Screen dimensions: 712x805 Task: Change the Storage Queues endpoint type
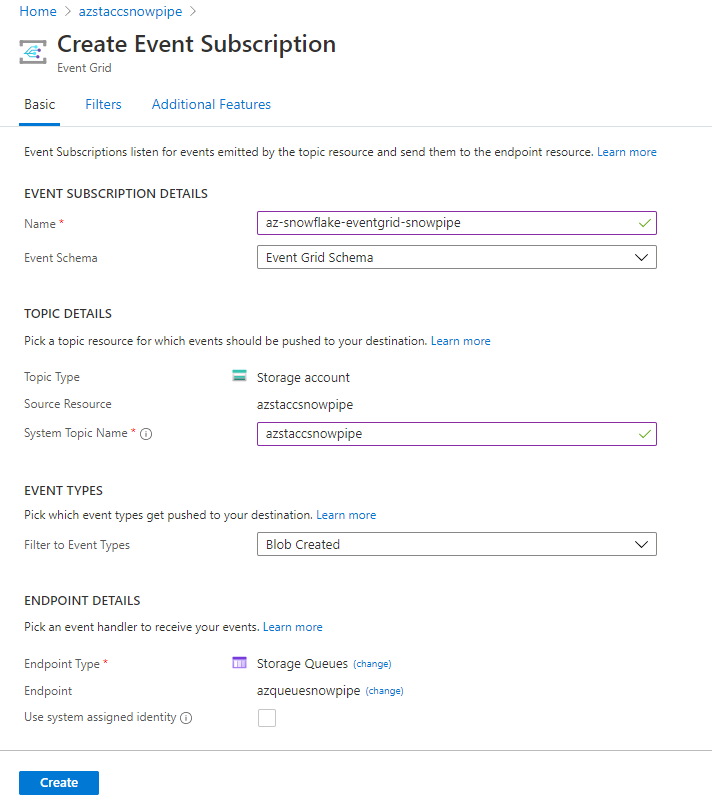point(372,664)
